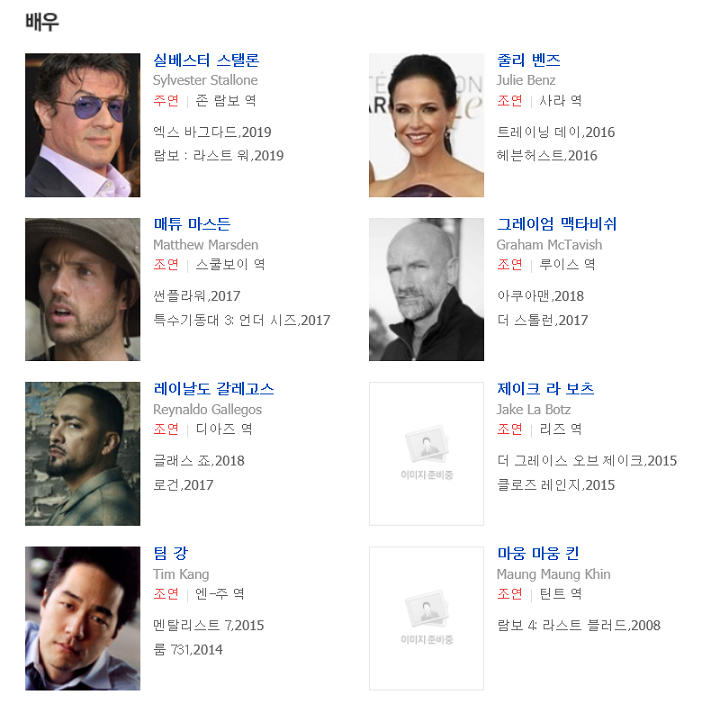
Task: Select the film 람보 : 라스트 워,2019
Action: point(219,156)
